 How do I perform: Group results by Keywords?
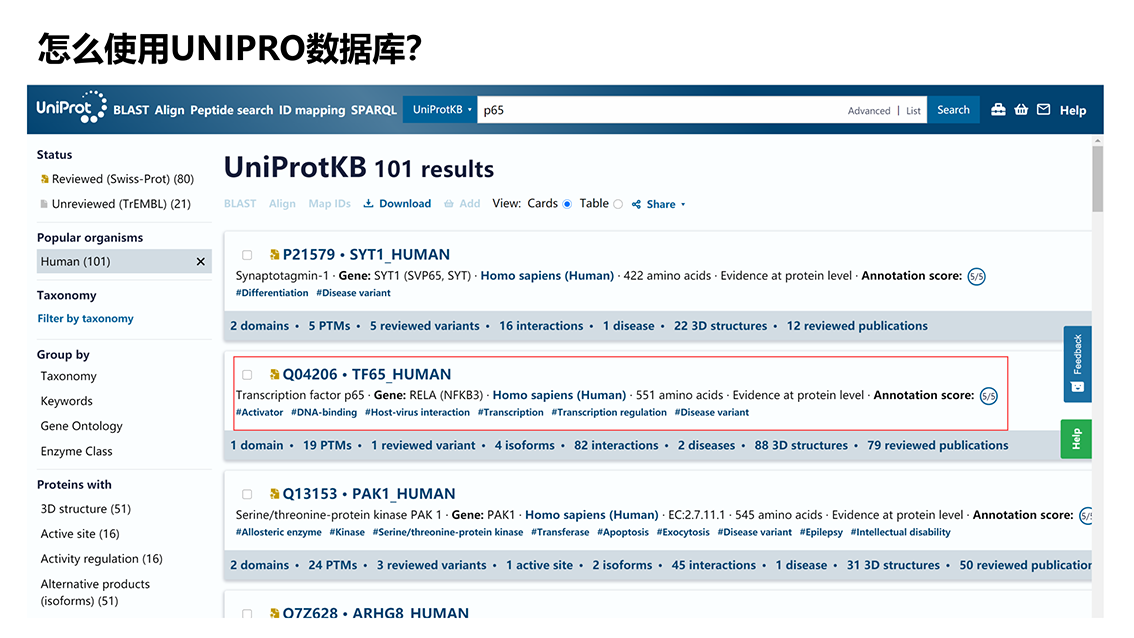click(x=67, y=401)
